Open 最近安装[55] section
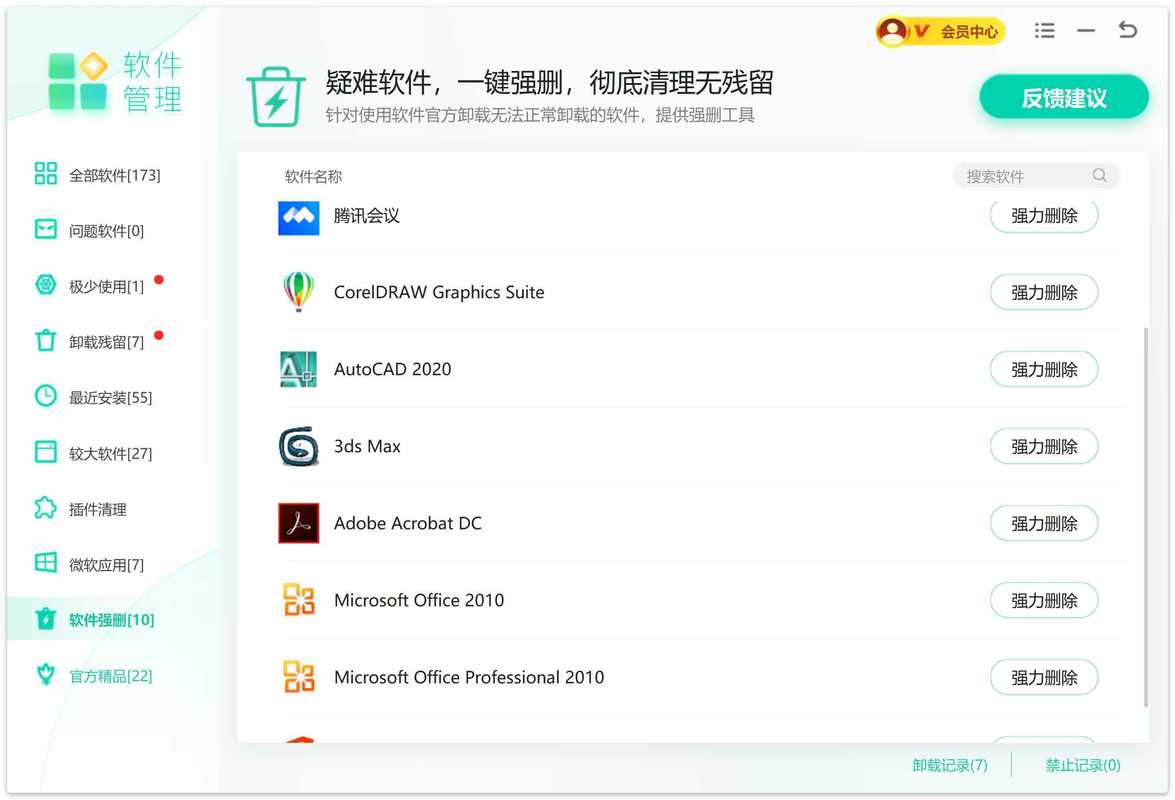The width and height of the screenshot is (1175, 800). [109, 397]
